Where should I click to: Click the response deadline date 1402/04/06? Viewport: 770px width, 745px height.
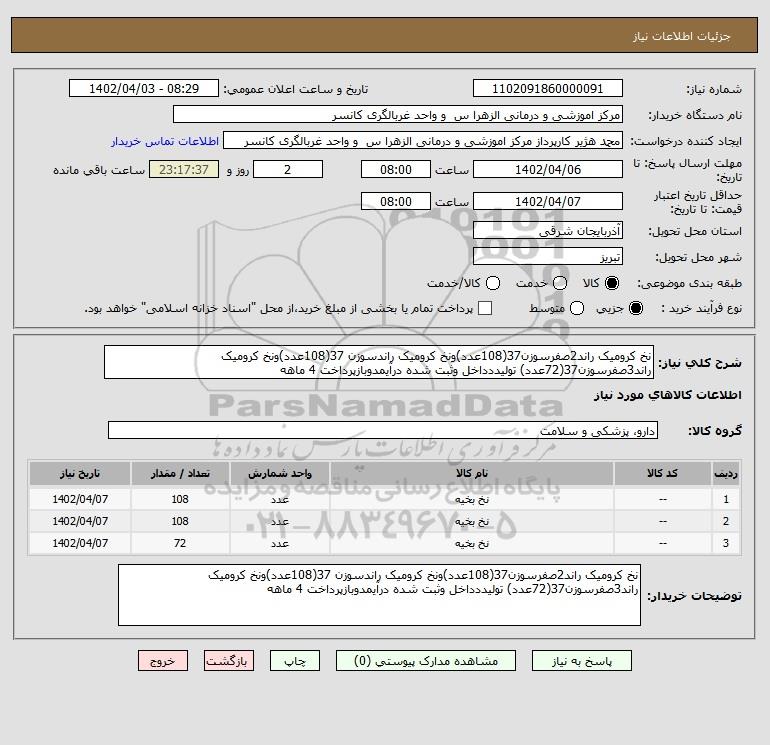(x=548, y=169)
